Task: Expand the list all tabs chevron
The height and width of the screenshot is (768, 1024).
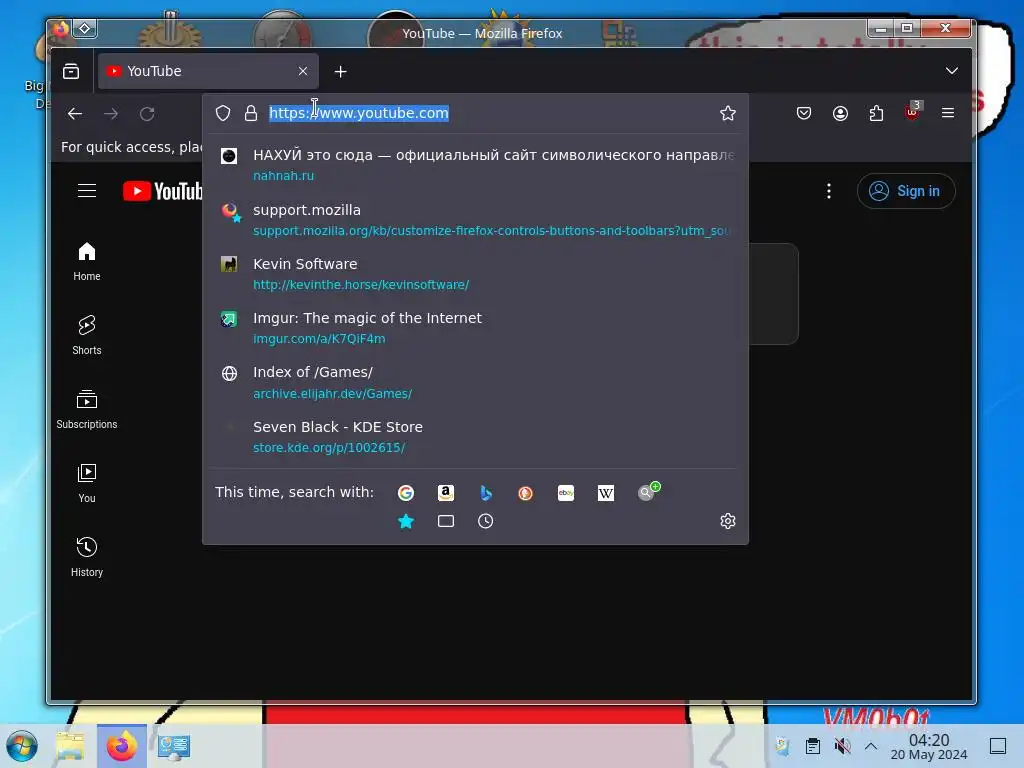Action: [952, 71]
